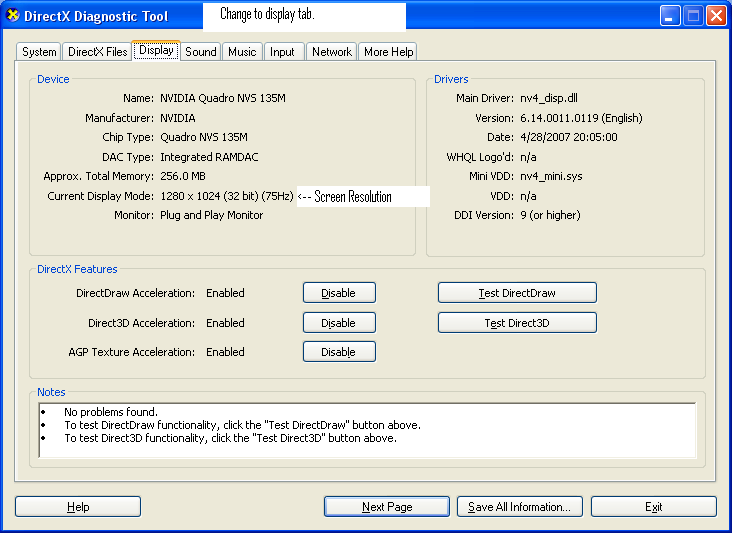Screen dimensions: 732x533
Task: Click the DirectX icon in title bar
Action: 13,15
